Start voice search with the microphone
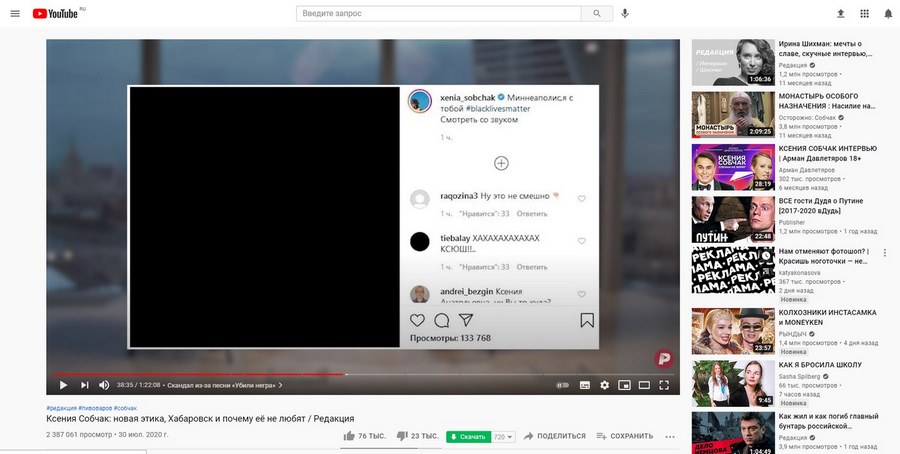900x454 pixels. pyautogui.click(x=625, y=13)
